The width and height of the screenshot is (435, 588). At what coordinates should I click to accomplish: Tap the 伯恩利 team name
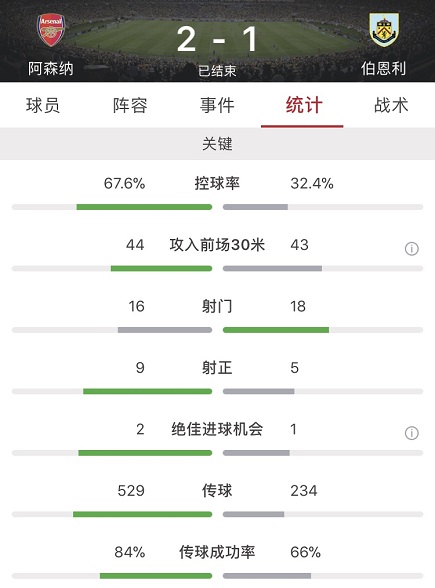pos(384,69)
